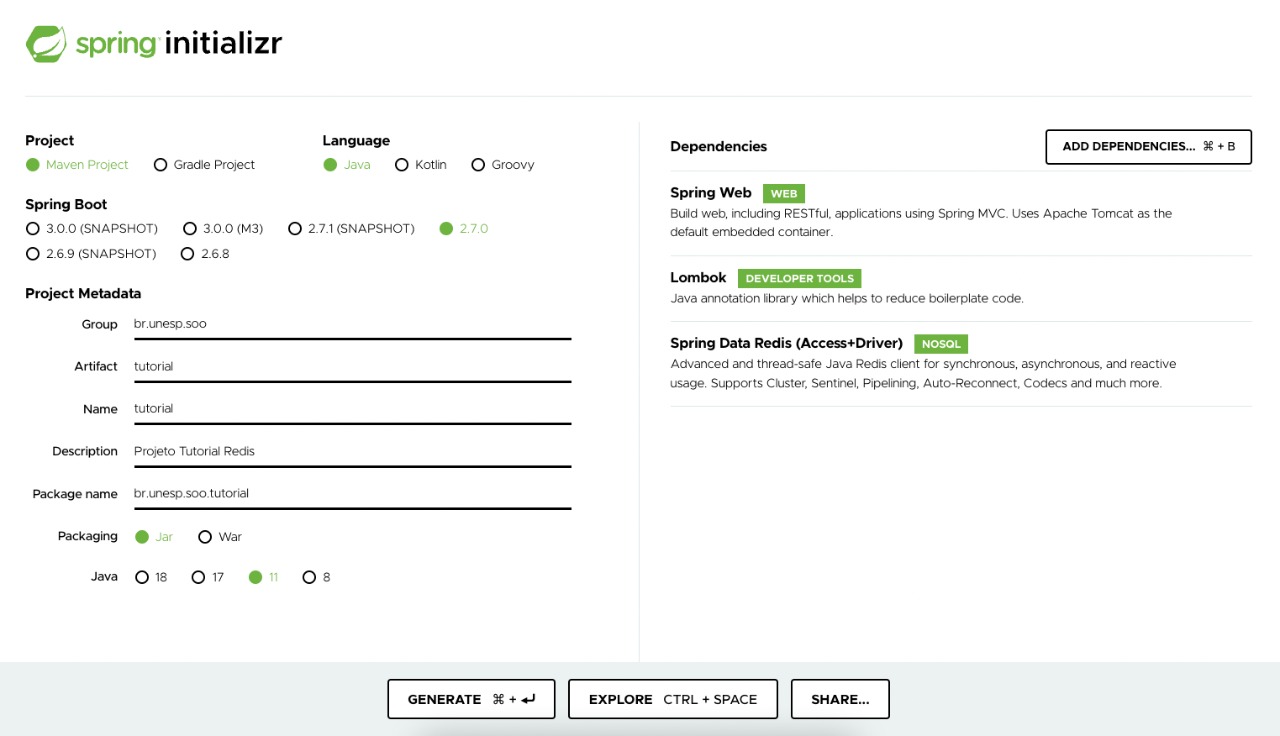Screen dimensions: 1280x736
Task: Open the Add Dependencies dialog
Action: pyautogui.click(x=1148, y=147)
